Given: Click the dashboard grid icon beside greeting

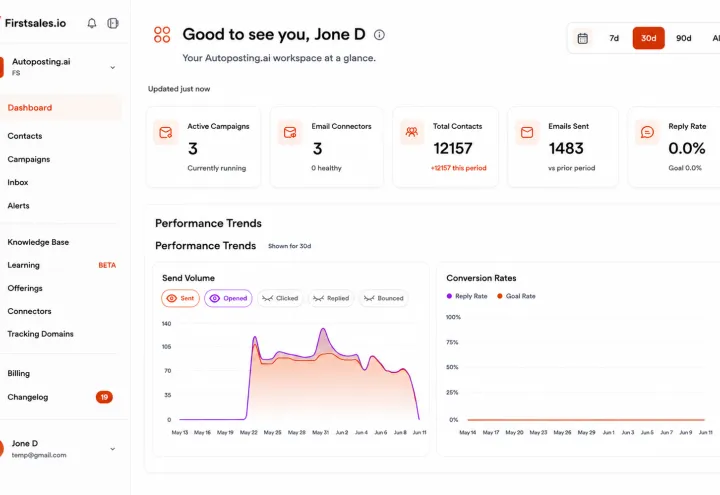Looking at the screenshot, I should (162, 34).
